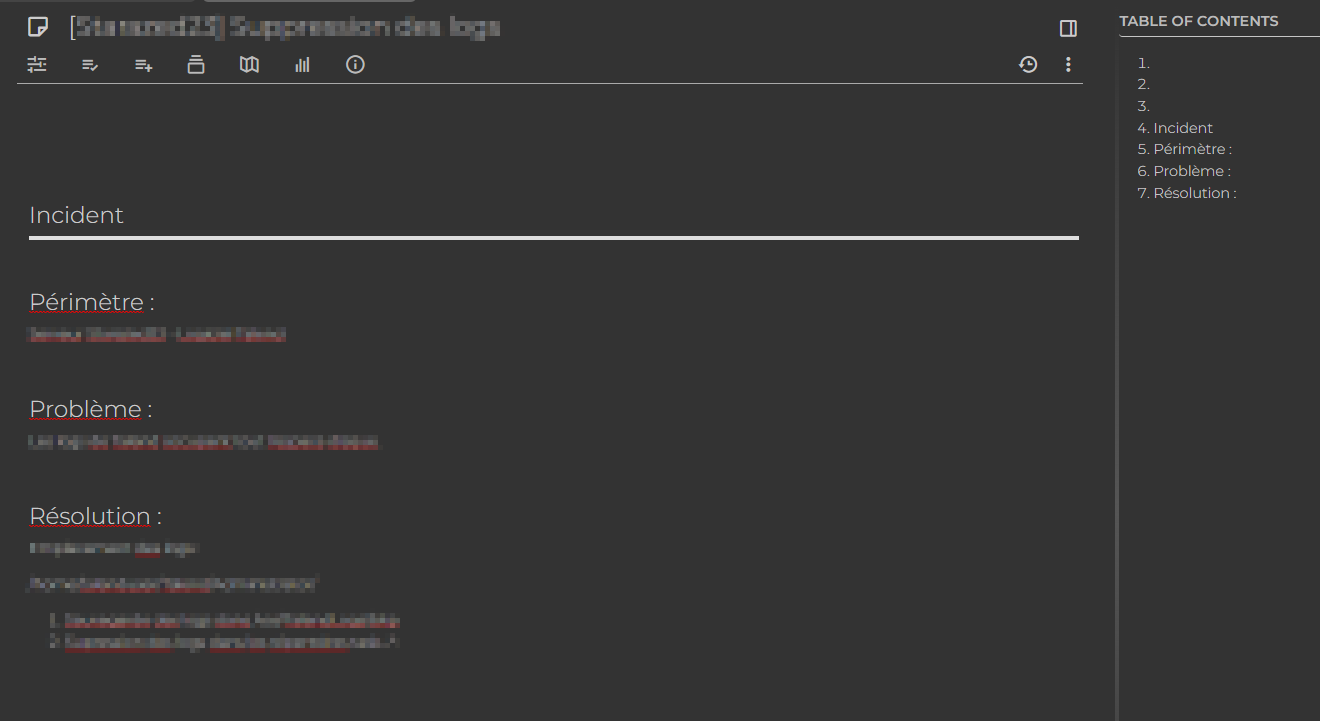The height and width of the screenshot is (721, 1320).
Task: Click the archive icon in the toolbar
Action: coord(196,64)
